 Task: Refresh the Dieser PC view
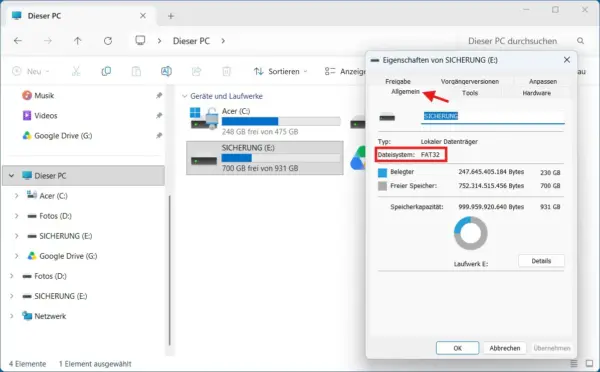[x=108, y=41]
